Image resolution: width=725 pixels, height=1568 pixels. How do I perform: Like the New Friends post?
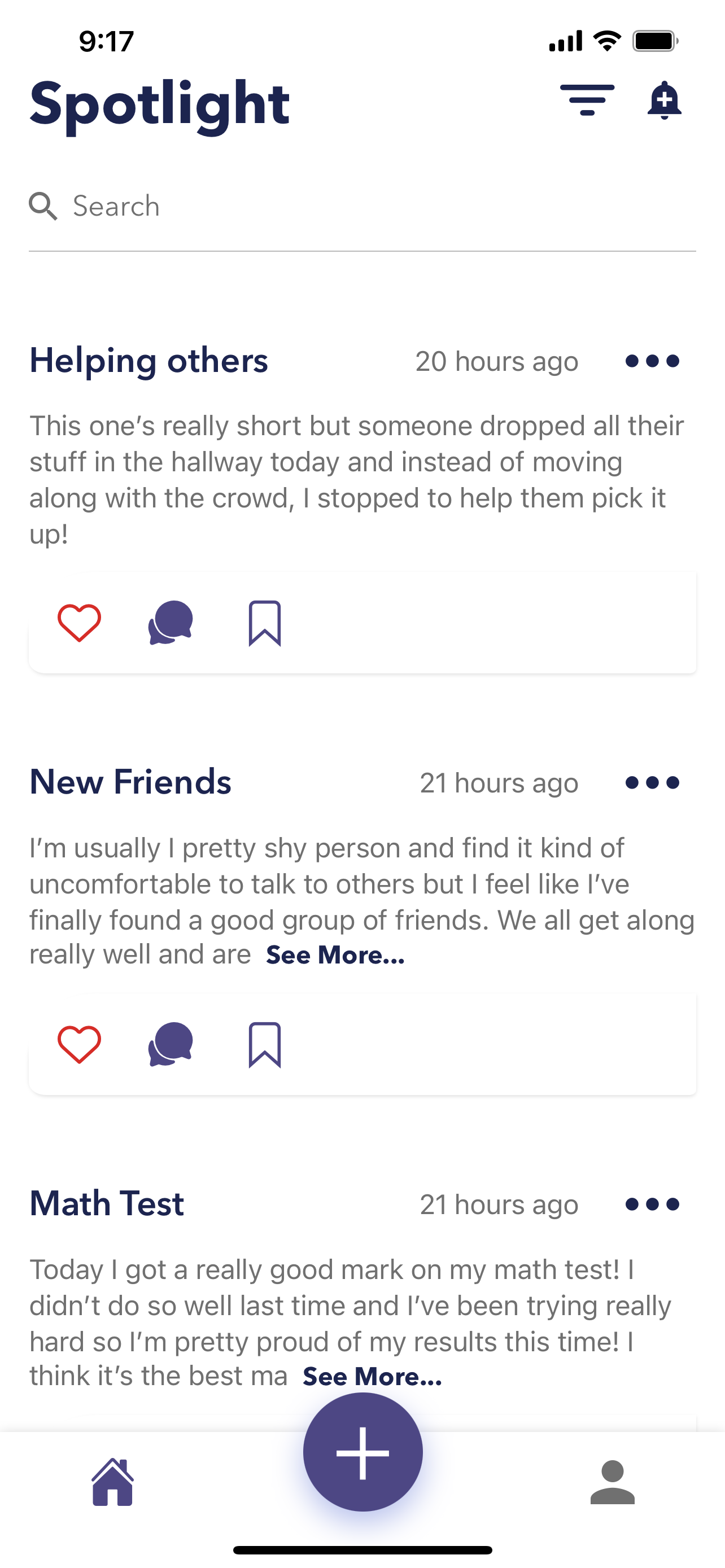[79, 1045]
